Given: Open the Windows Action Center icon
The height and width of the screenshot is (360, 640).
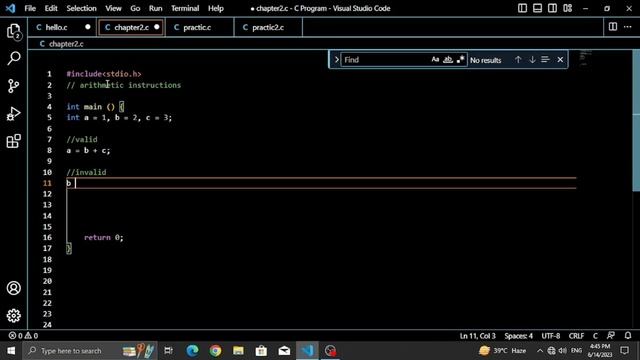Looking at the screenshot, I should pos(624,351).
